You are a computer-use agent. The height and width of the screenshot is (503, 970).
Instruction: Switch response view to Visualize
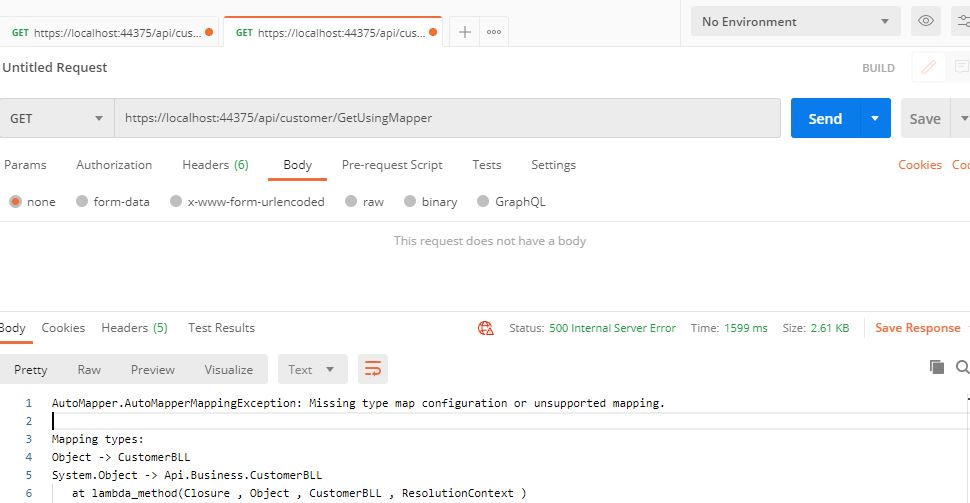tap(229, 369)
